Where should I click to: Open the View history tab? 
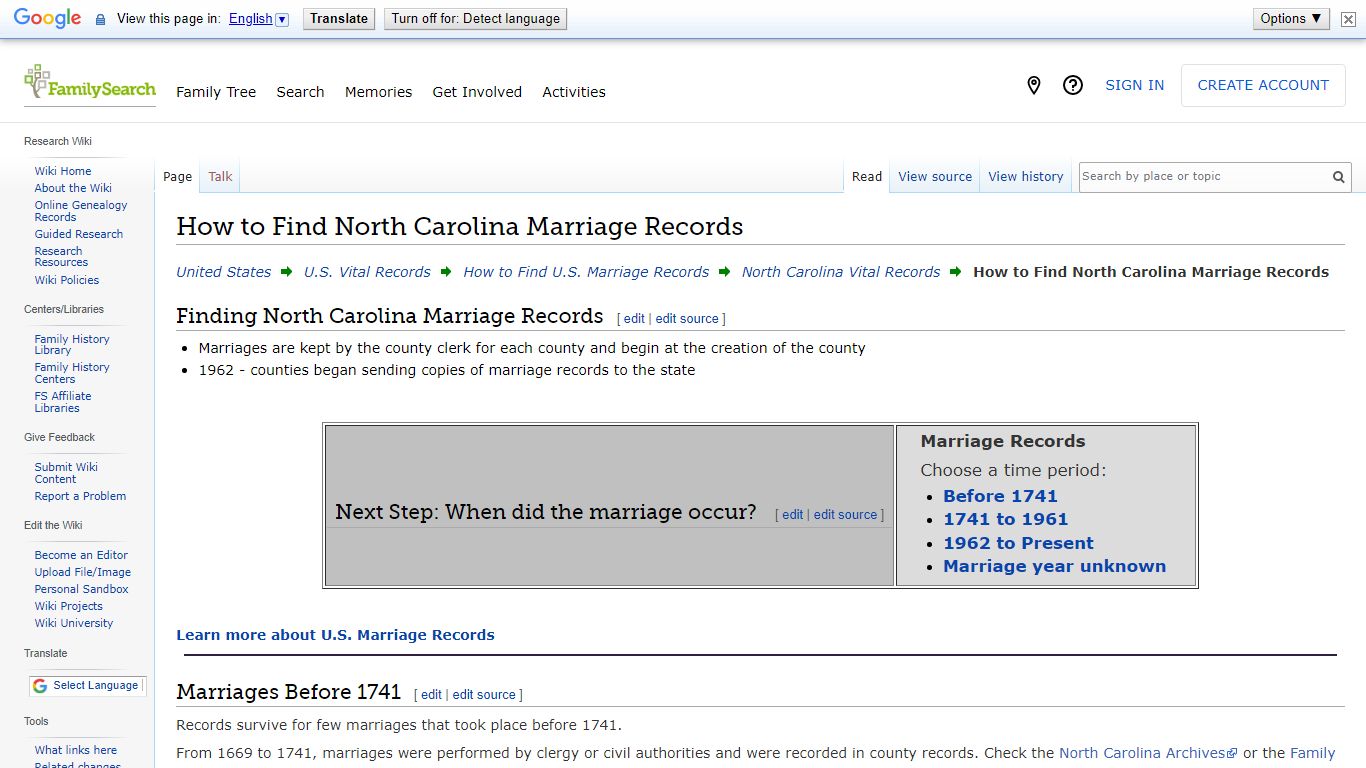1025,176
